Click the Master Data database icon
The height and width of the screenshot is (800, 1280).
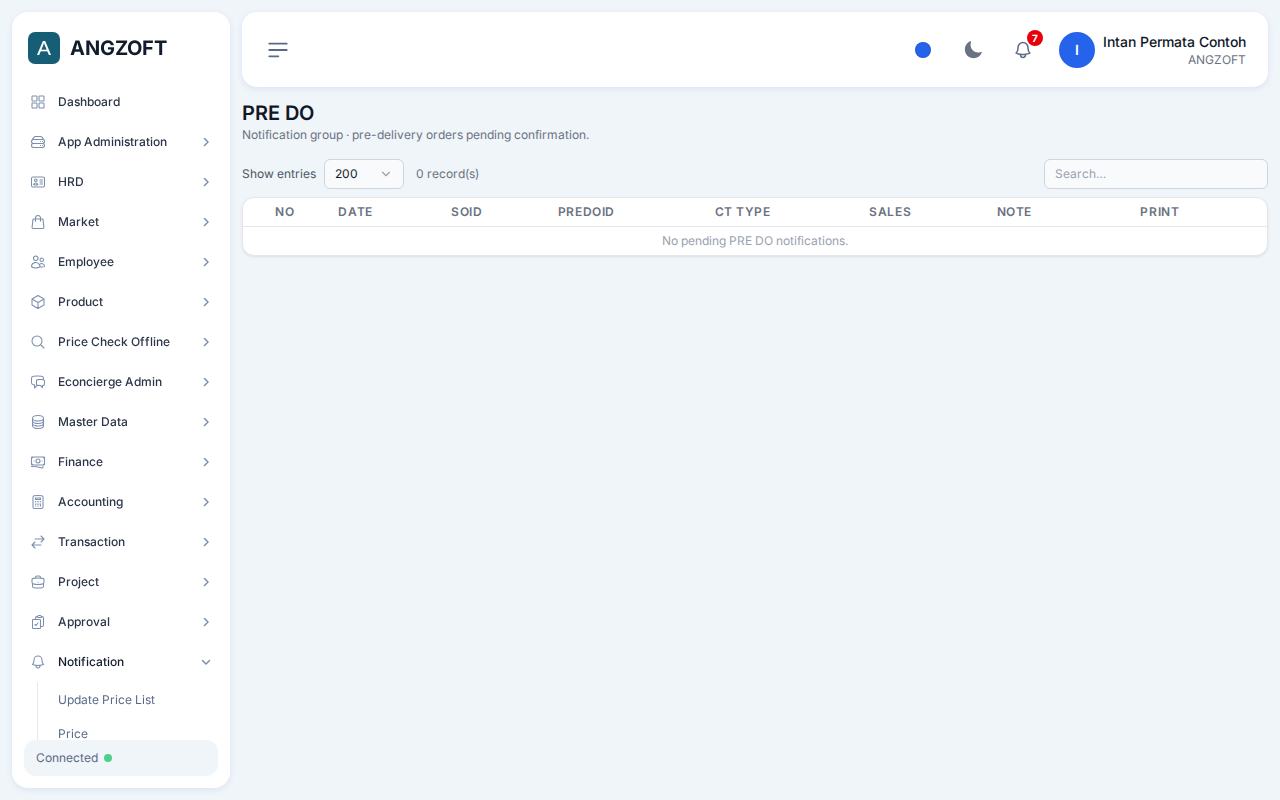click(x=38, y=422)
